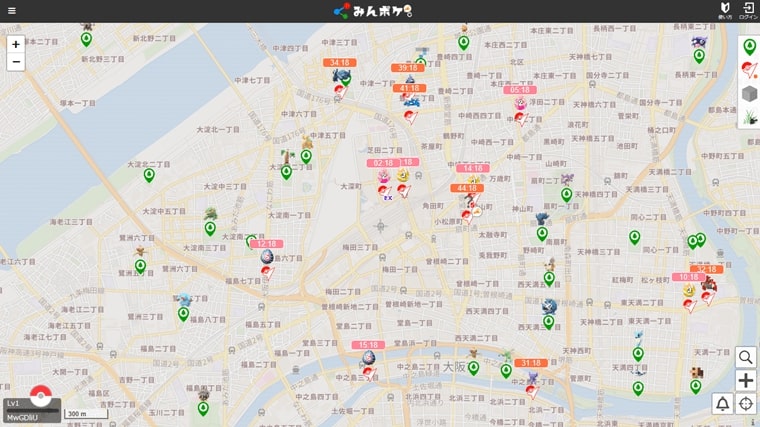760x427 pixels.
Task: Click the 大阪 station label
Action: point(454,367)
